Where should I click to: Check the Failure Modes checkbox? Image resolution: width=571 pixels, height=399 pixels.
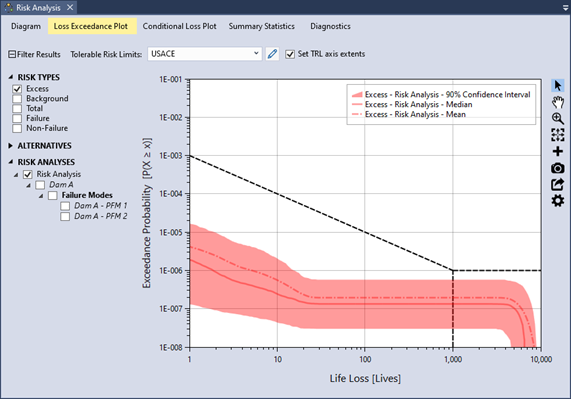click(x=53, y=195)
